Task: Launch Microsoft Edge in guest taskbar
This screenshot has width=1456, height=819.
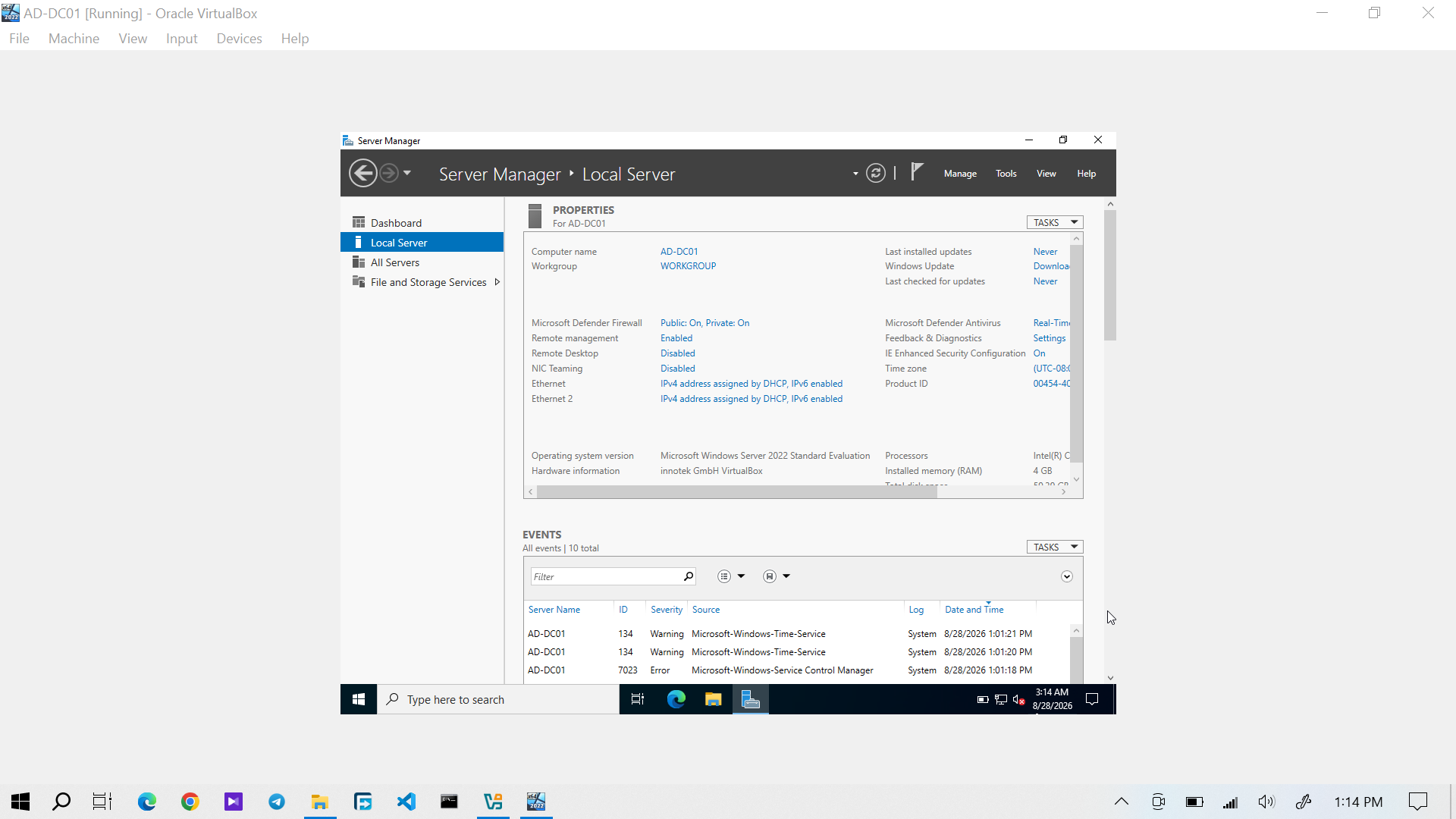Action: tap(676, 699)
